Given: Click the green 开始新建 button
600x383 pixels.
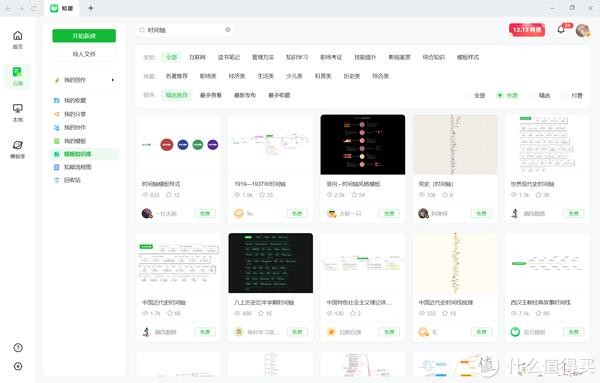Looking at the screenshot, I should 84,36.
